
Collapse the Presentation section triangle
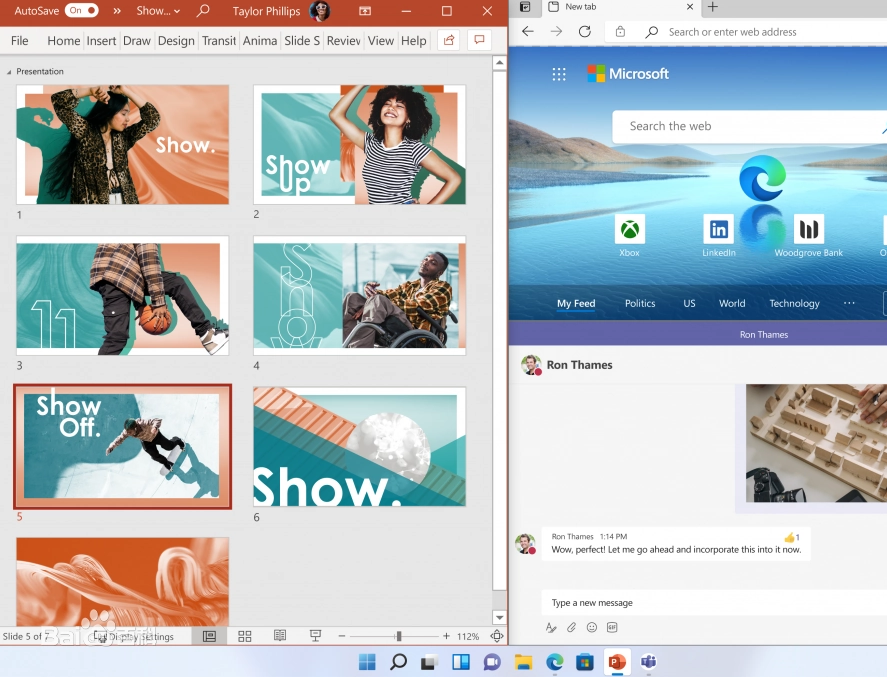coord(9,72)
